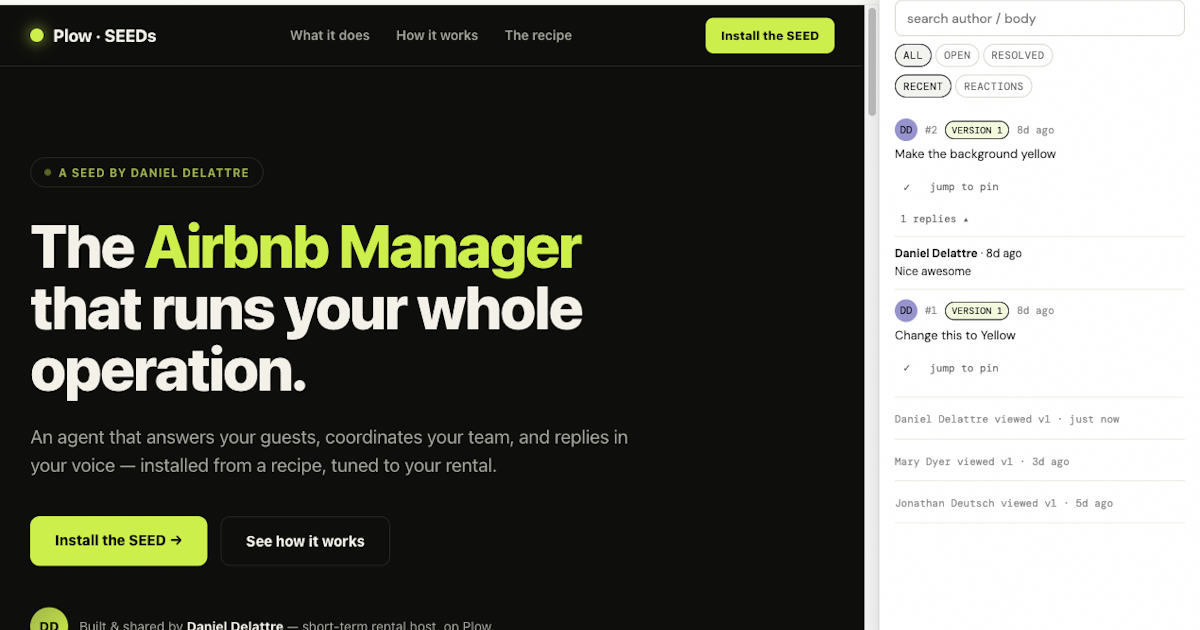The width and height of the screenshot is (1200, 630).
Task: Click DD avatar on comment #1
Action: pos(906,311)
